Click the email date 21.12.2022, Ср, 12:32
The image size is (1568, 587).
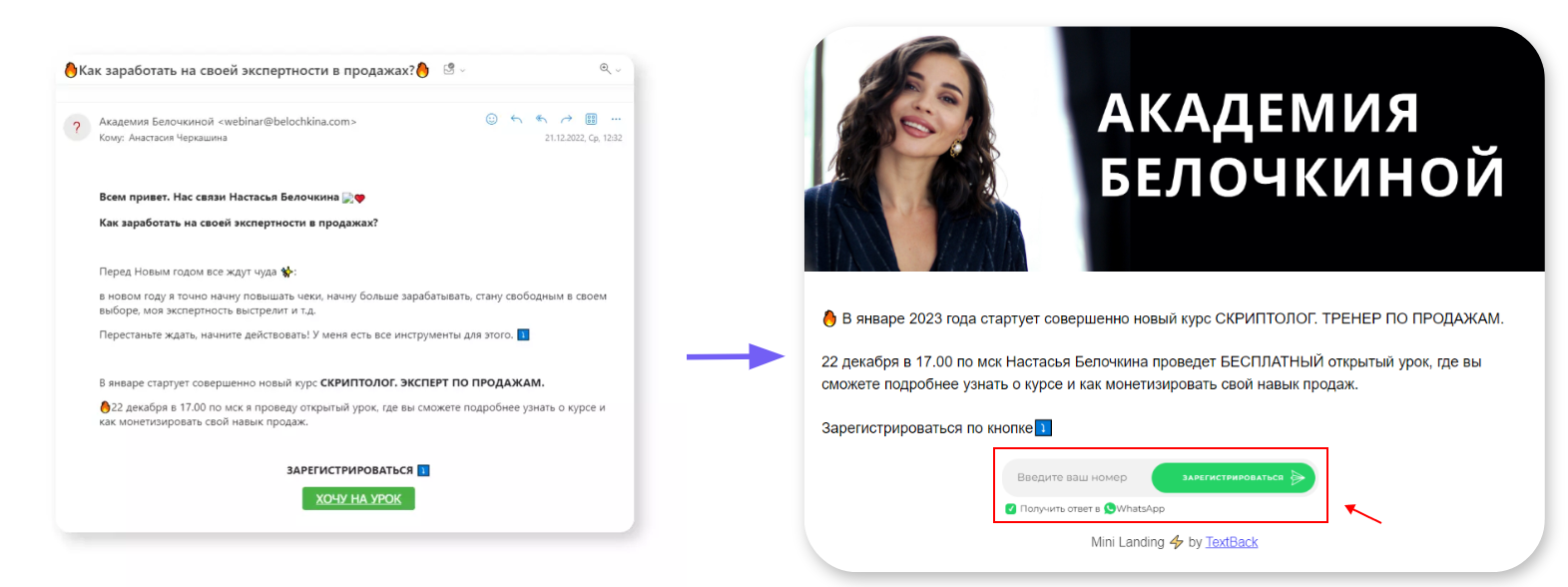pos(583,138)
